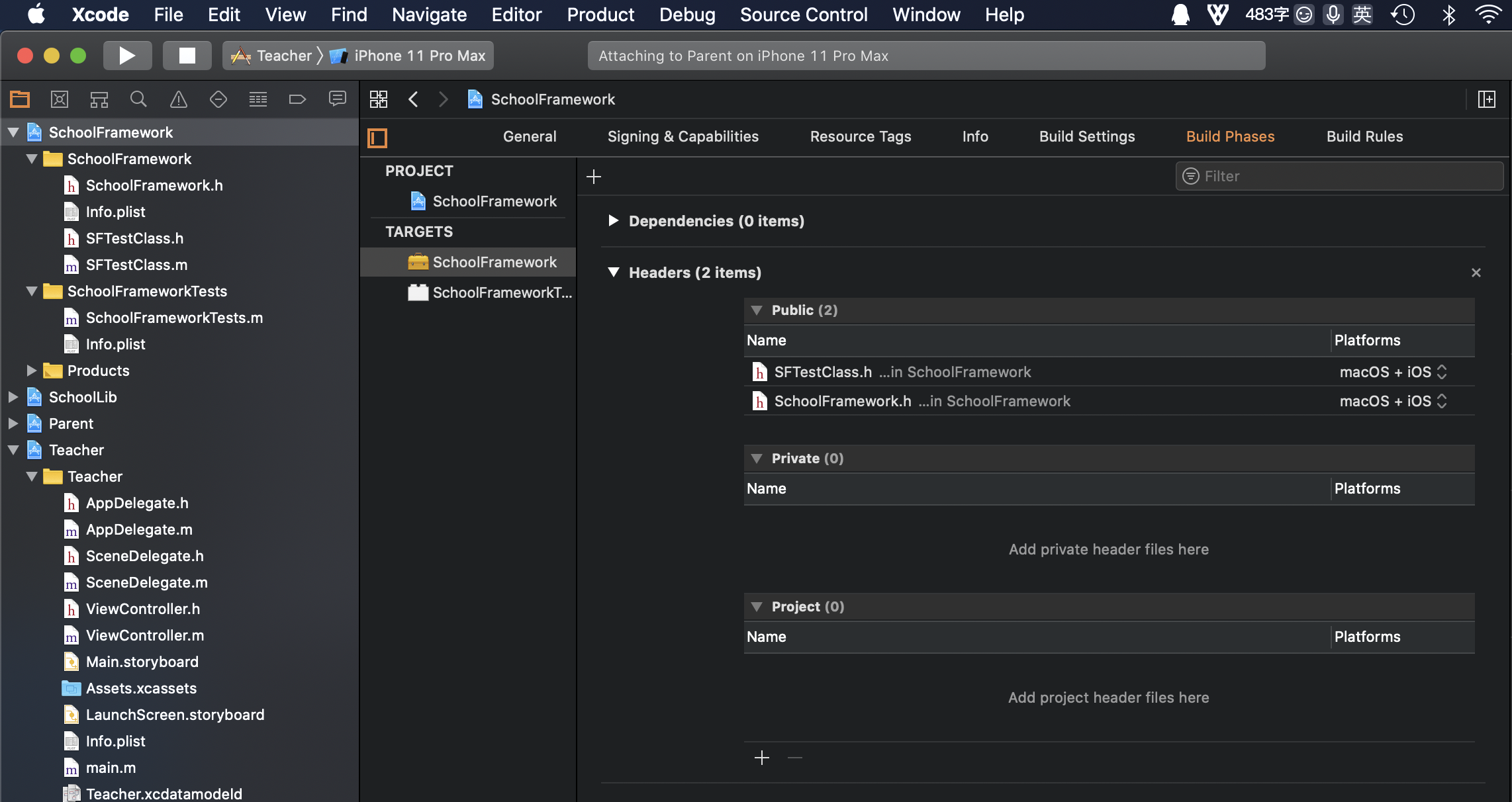
Task: Stop the running task
Action: pos(187,56)
